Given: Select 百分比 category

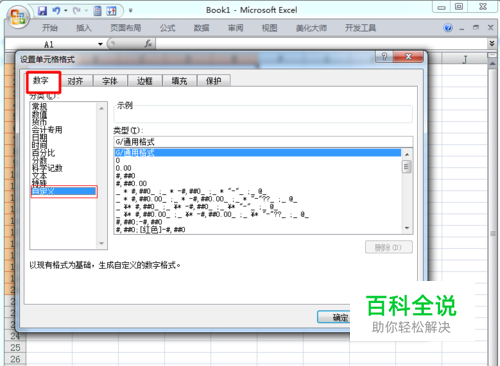Looking at the screenshot, I should click(x=43, y=153).
